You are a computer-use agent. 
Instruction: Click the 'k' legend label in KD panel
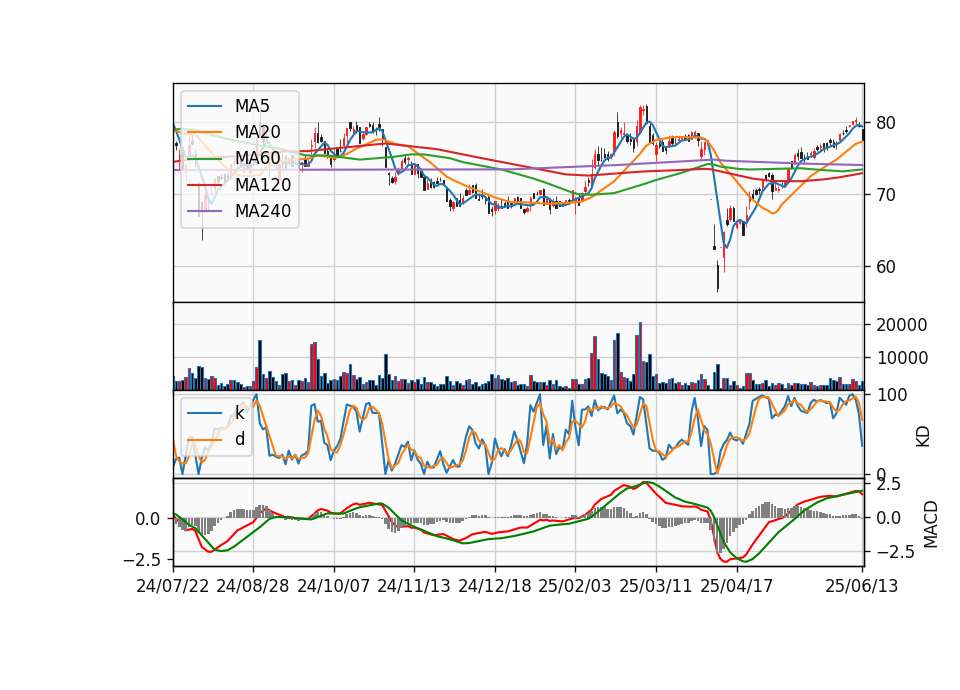[x=239, y=413]
